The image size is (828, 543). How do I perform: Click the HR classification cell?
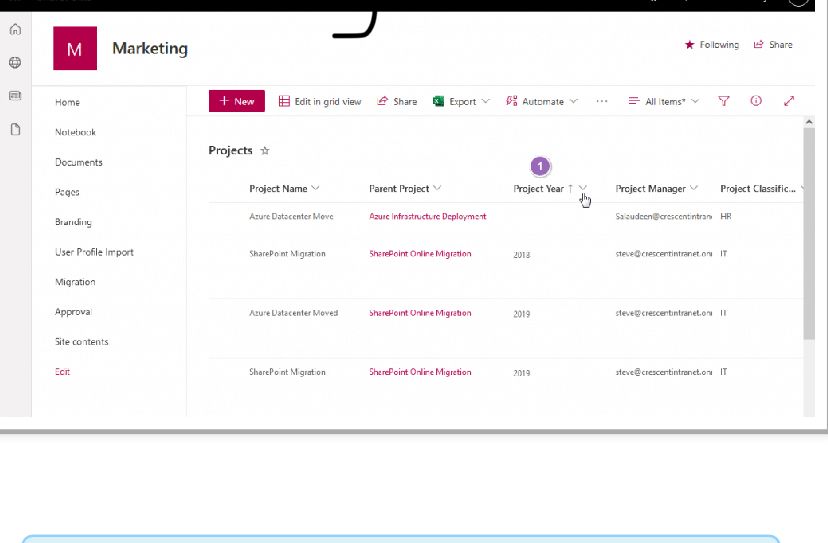(x=726, y=217)
